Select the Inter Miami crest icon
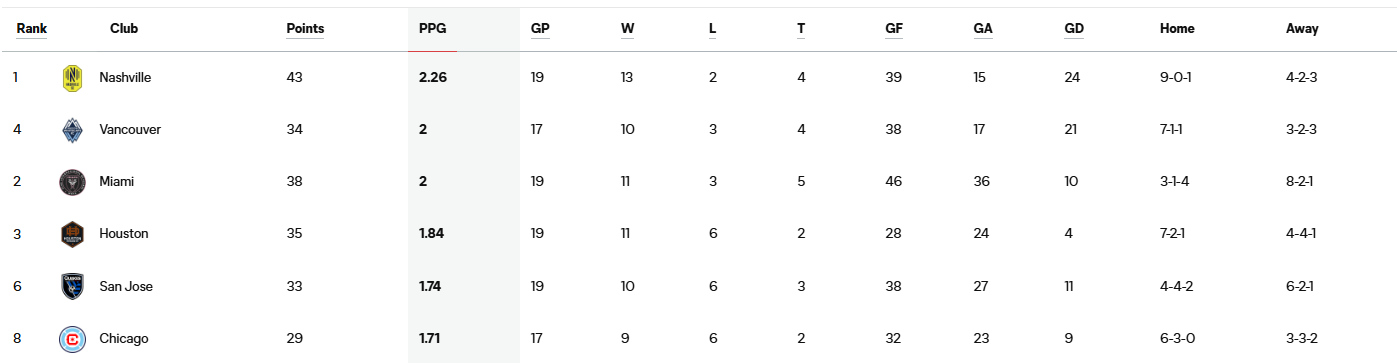 [x=72, y=182]
